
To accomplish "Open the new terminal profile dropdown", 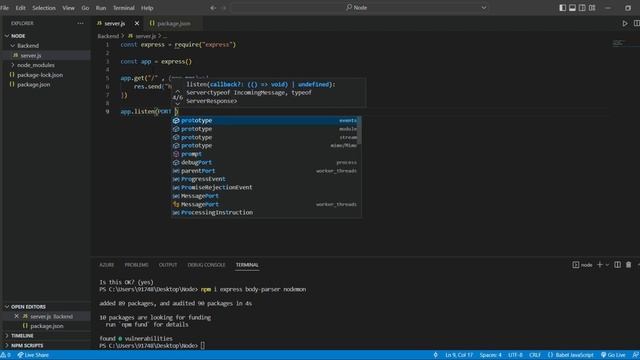I will tap(607, 265).
